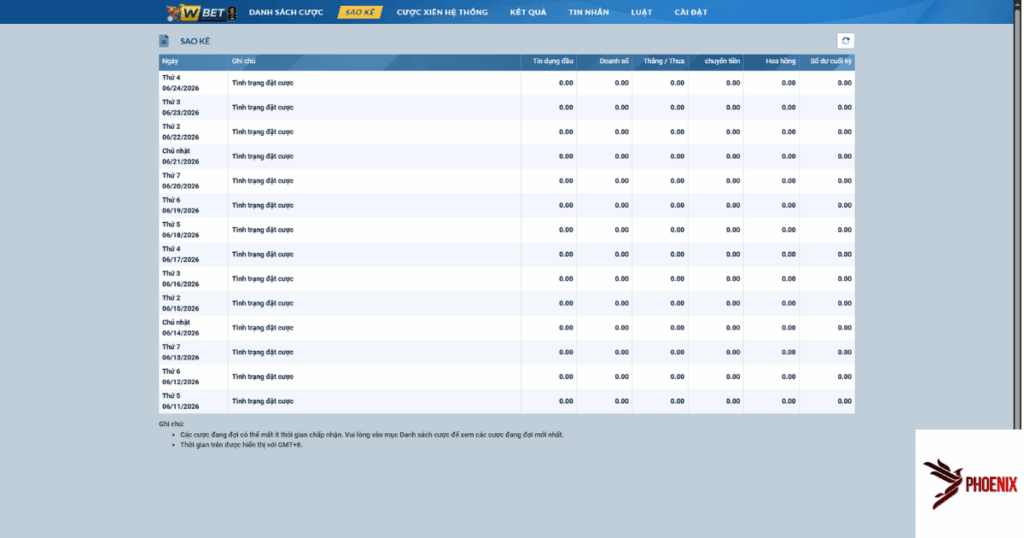This screenshot has width=1024, height=538.
Task: Select the date 06/12/2026
Action: 181,382
